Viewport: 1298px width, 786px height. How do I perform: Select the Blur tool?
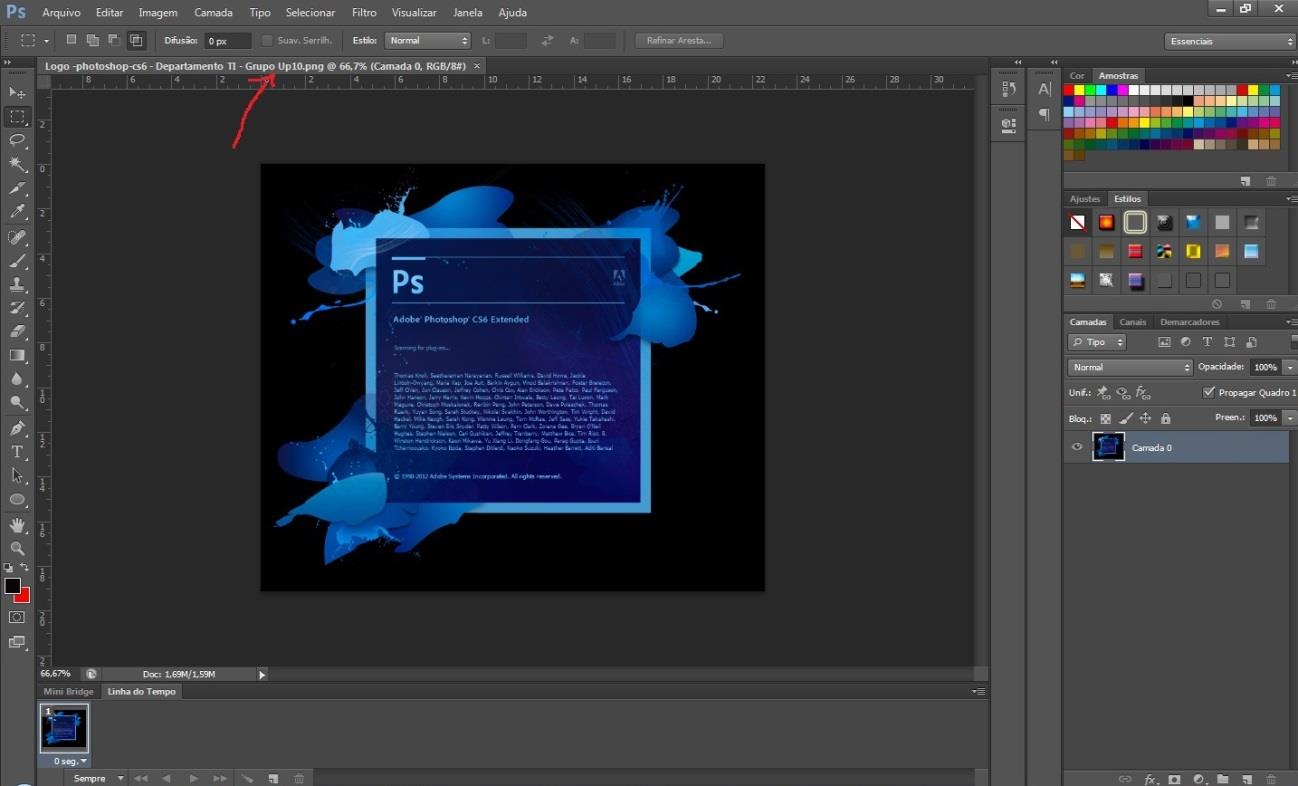tap(17, 379)
